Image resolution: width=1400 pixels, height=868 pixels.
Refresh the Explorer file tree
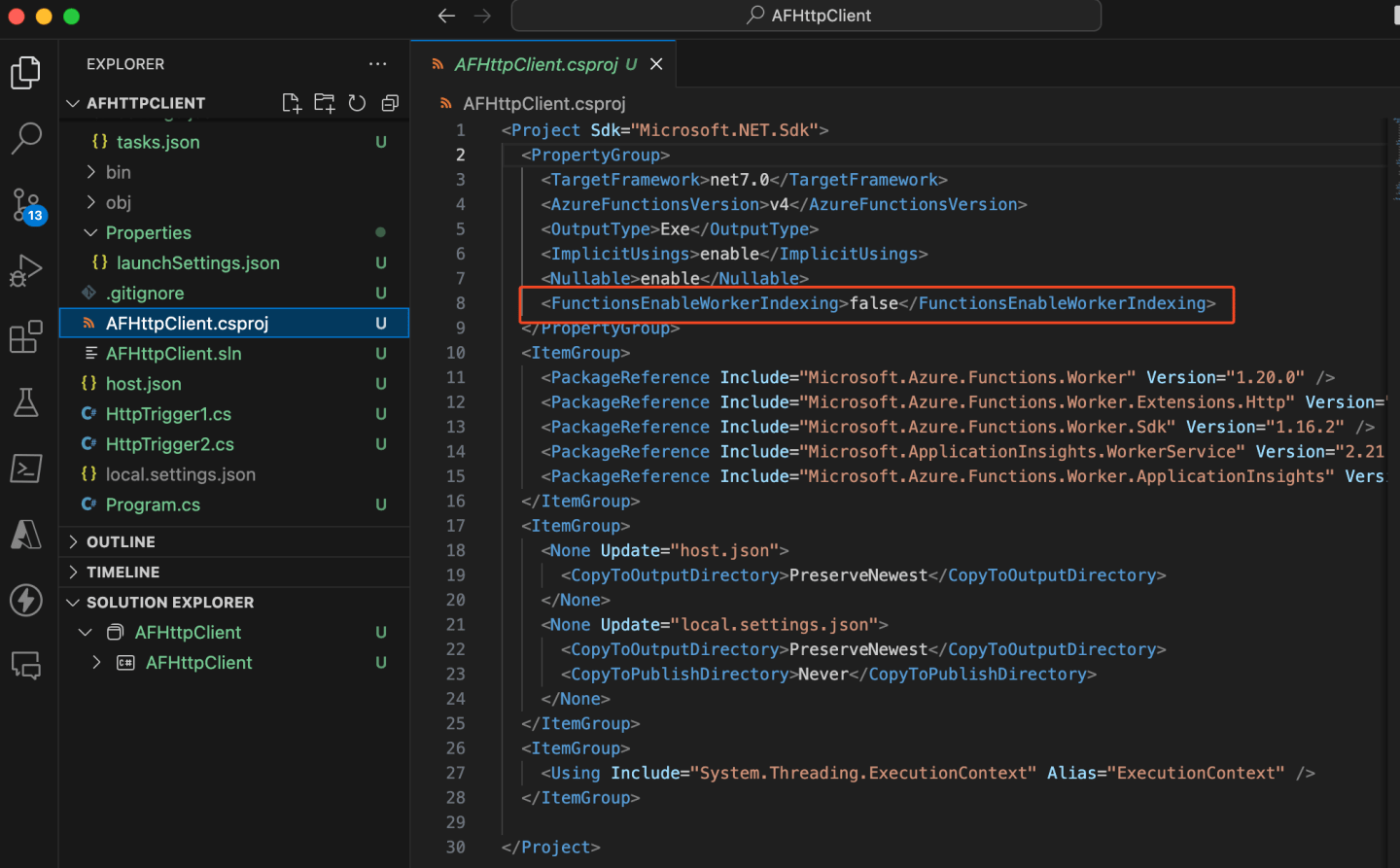pyautogui.click(x=357, y=103)
